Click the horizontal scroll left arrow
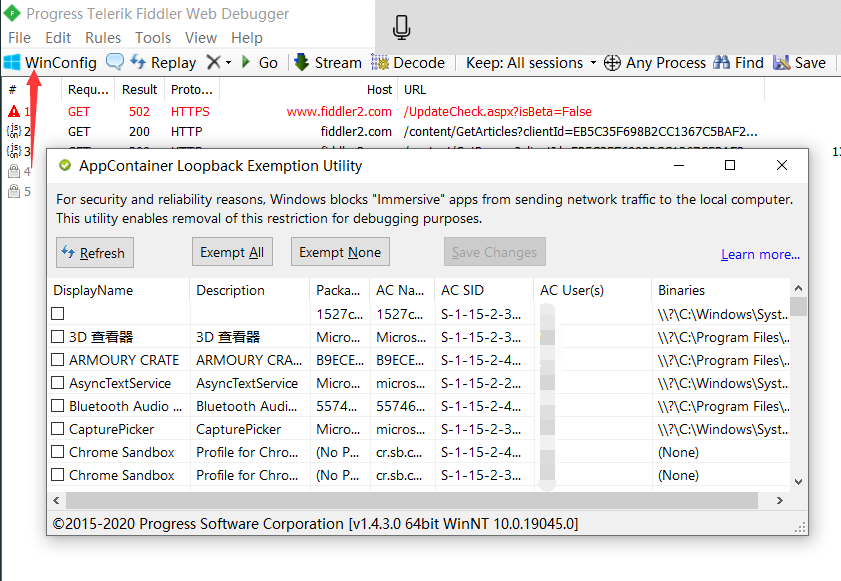Image resolution: width=841 pixels, height=581 pixels. [x=56, y=500]
